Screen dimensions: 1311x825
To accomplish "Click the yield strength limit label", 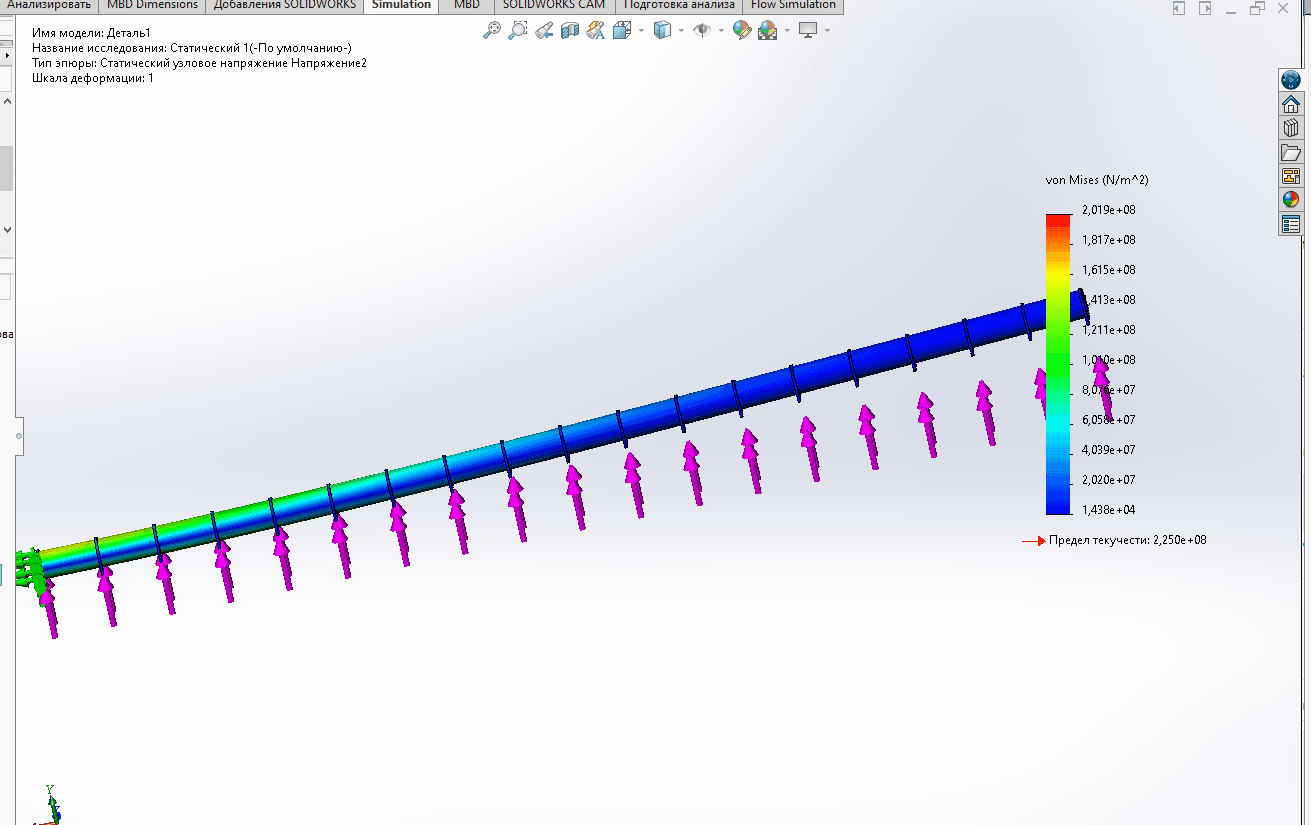I will click(x=1127, y=540).
